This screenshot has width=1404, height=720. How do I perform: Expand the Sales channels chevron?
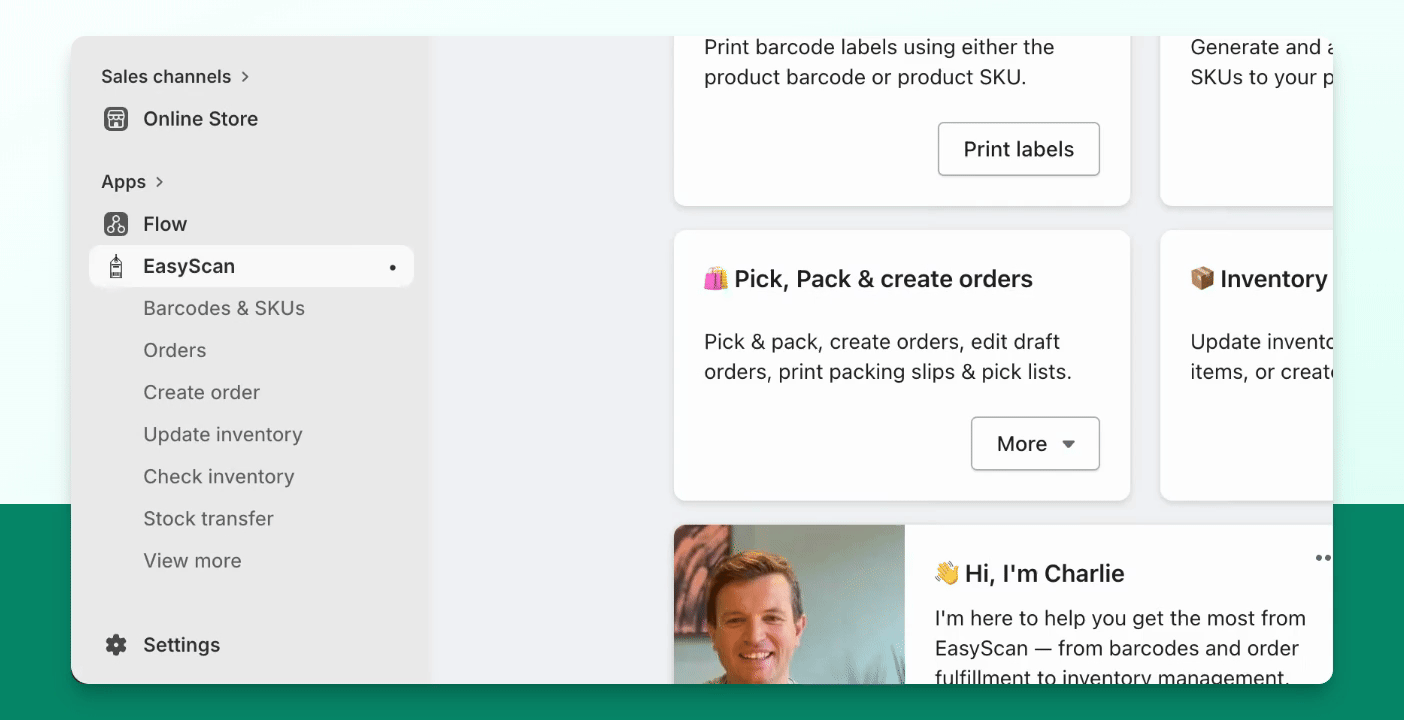tap(245, 77)
